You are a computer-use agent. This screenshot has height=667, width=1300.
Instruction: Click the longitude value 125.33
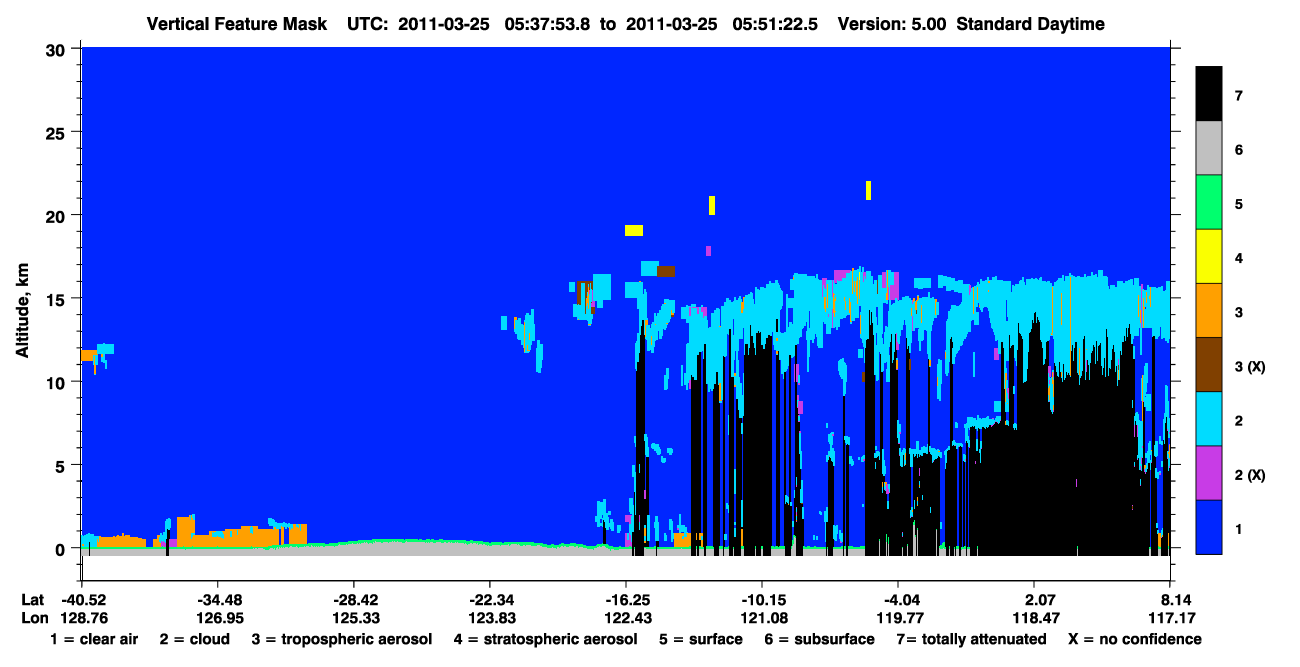pyautogui.click(x=354, y=618)
